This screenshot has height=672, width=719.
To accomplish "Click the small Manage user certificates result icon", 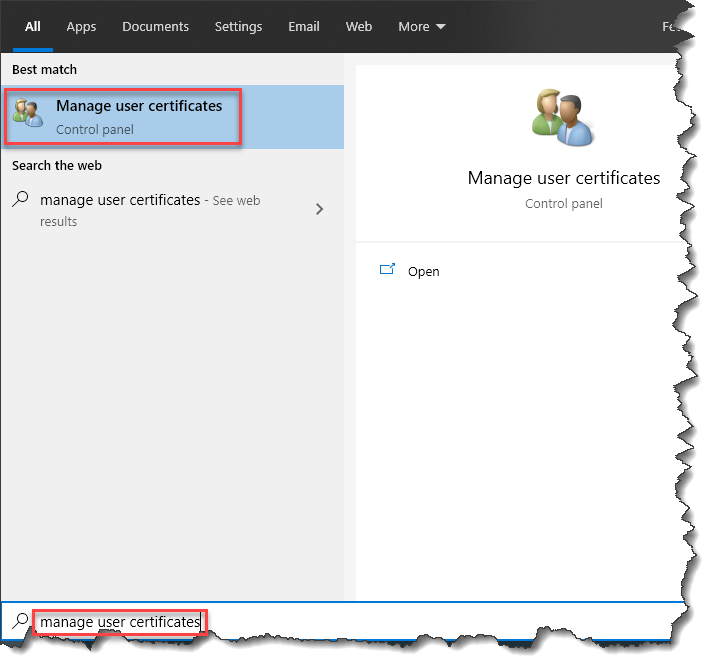I will coord(27,114).
